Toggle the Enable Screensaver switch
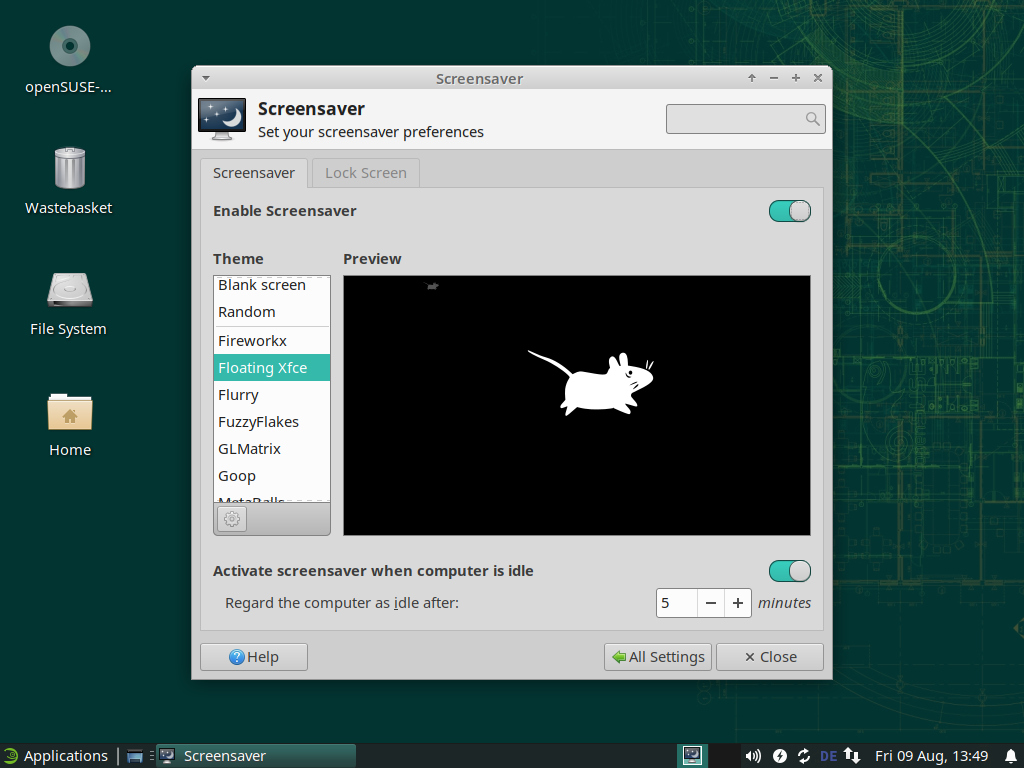The width and height of the screenshot is (1024, 768). tap(789, 211)
